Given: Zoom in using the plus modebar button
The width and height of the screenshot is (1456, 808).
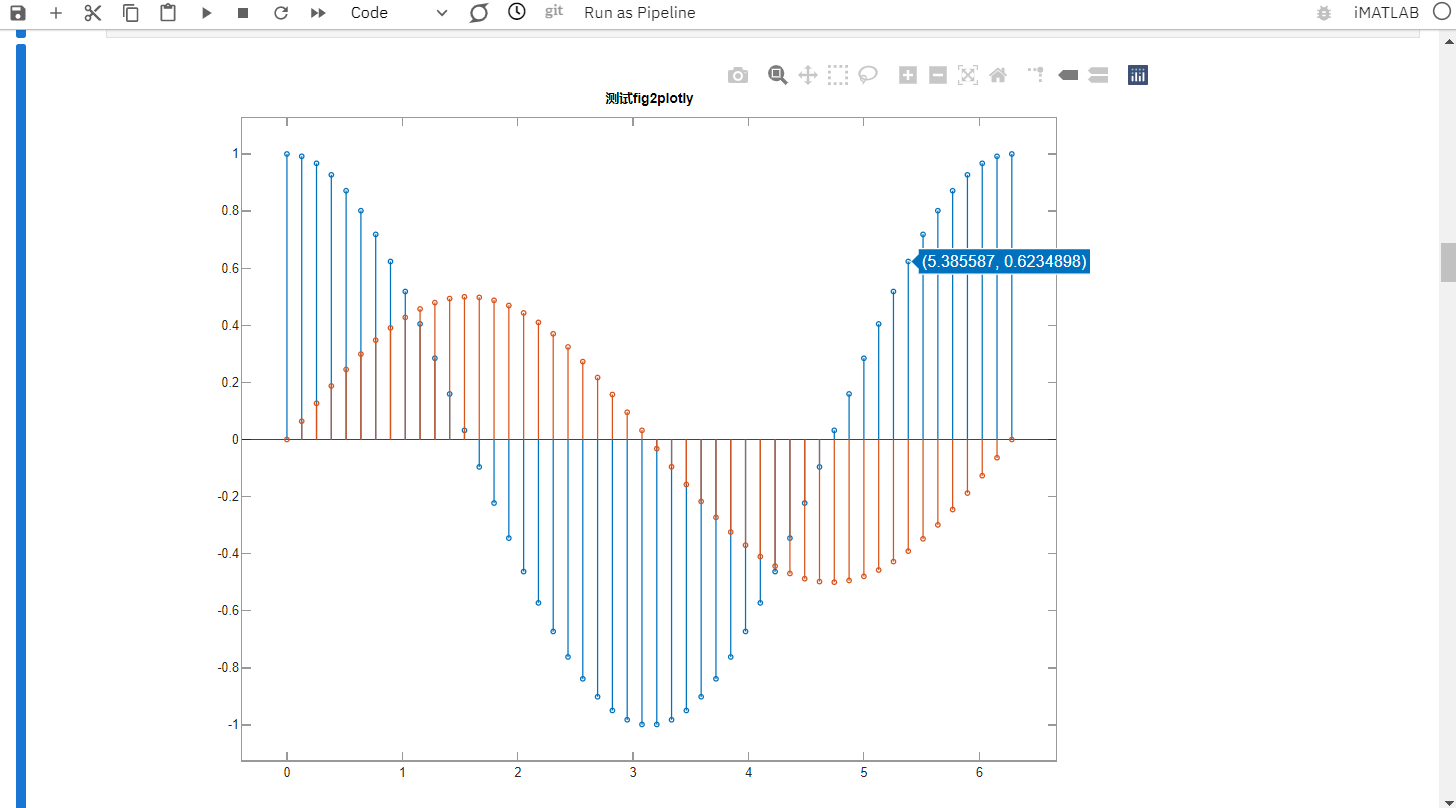Looking at the screenshot, I should (x=908, y=75).
